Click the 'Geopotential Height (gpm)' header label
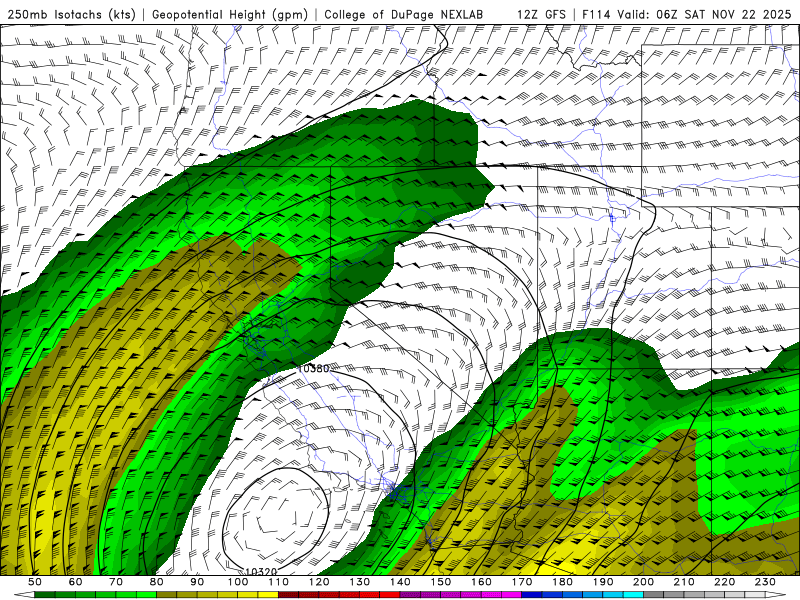The image size is (800, 600). (x=230, y=14)
